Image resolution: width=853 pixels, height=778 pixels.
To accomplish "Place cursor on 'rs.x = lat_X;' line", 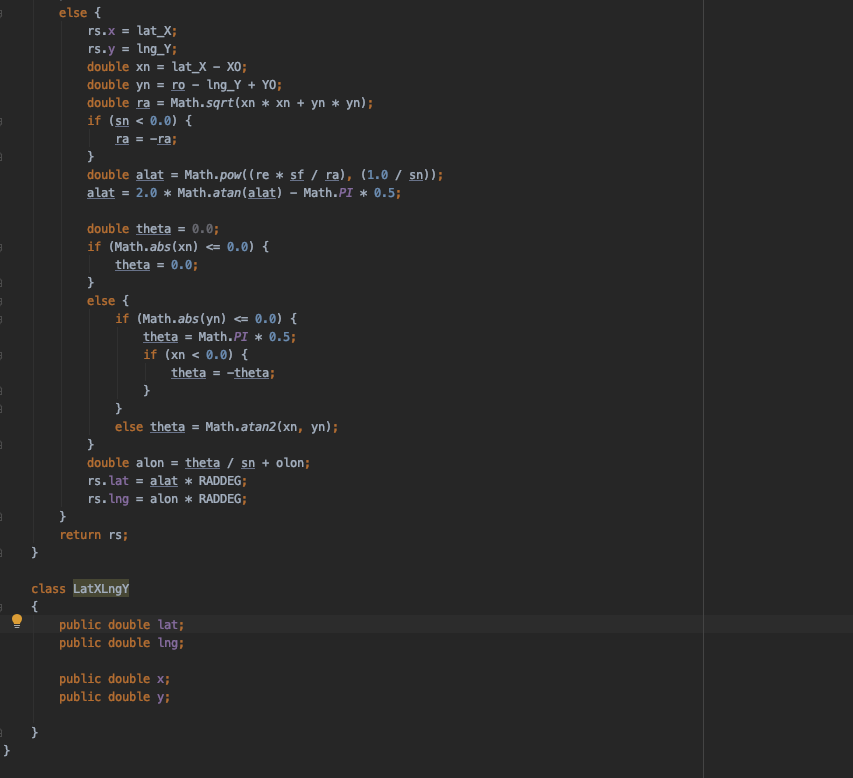I will (x=132, y=31).
